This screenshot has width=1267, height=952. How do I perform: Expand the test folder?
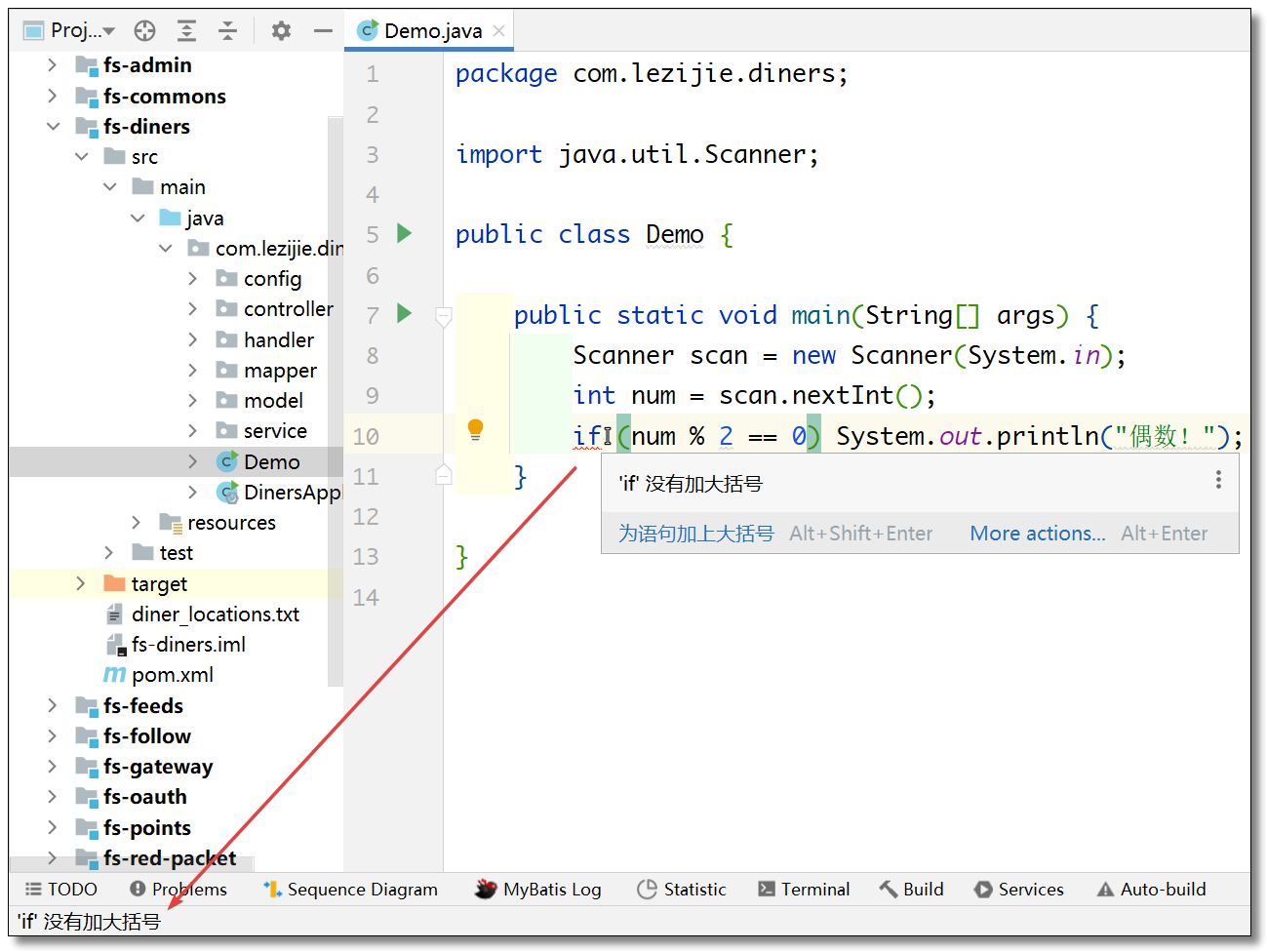(109, 553)
